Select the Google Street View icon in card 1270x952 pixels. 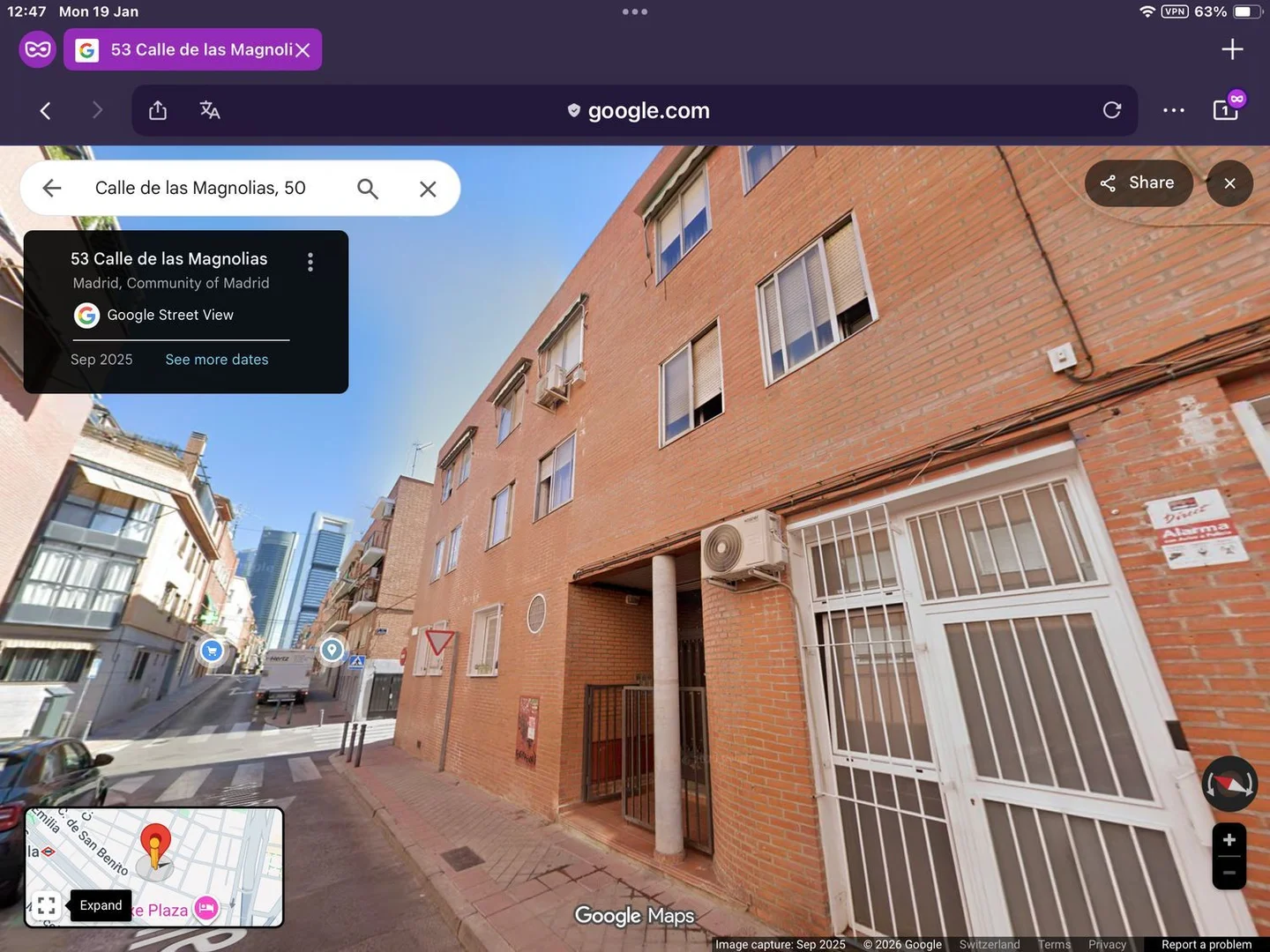pyautogui.click(x=86, y=315)
